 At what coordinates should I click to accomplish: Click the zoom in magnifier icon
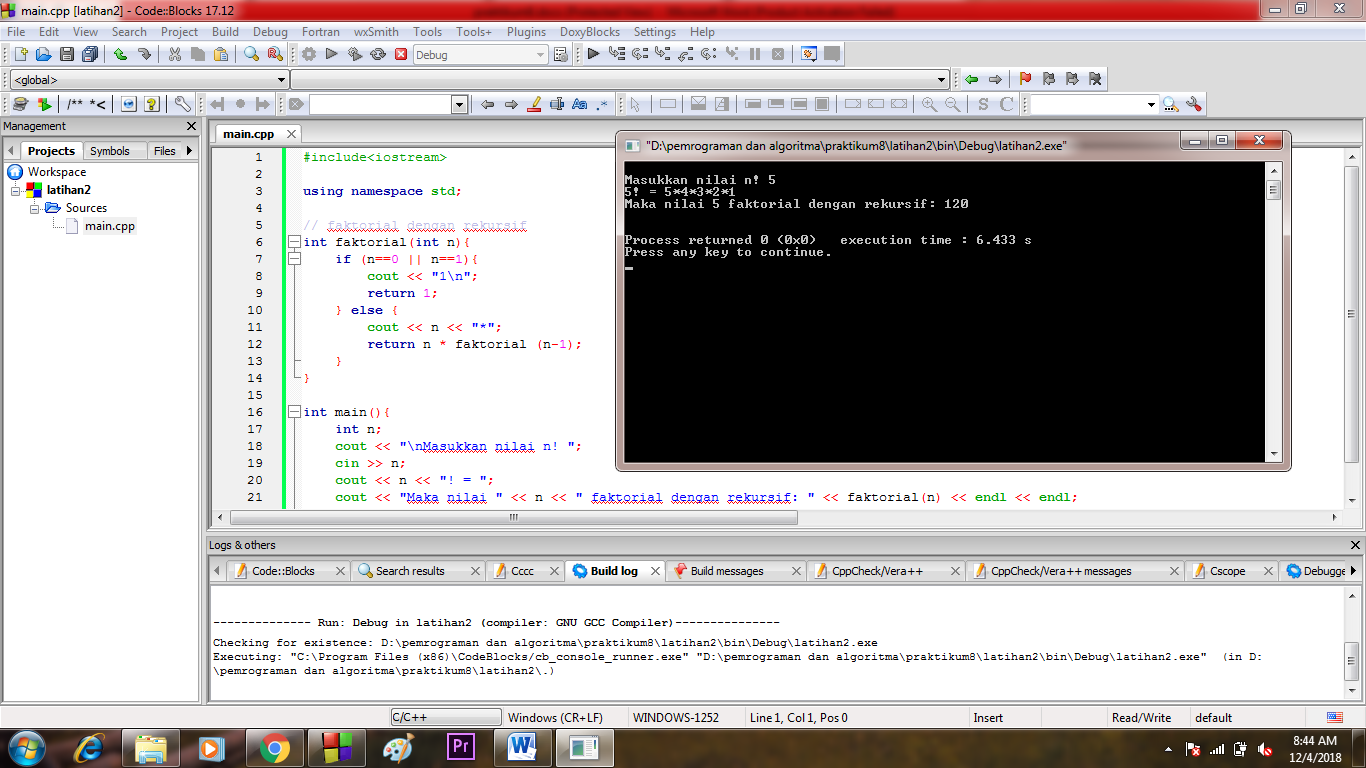[929, 104]
